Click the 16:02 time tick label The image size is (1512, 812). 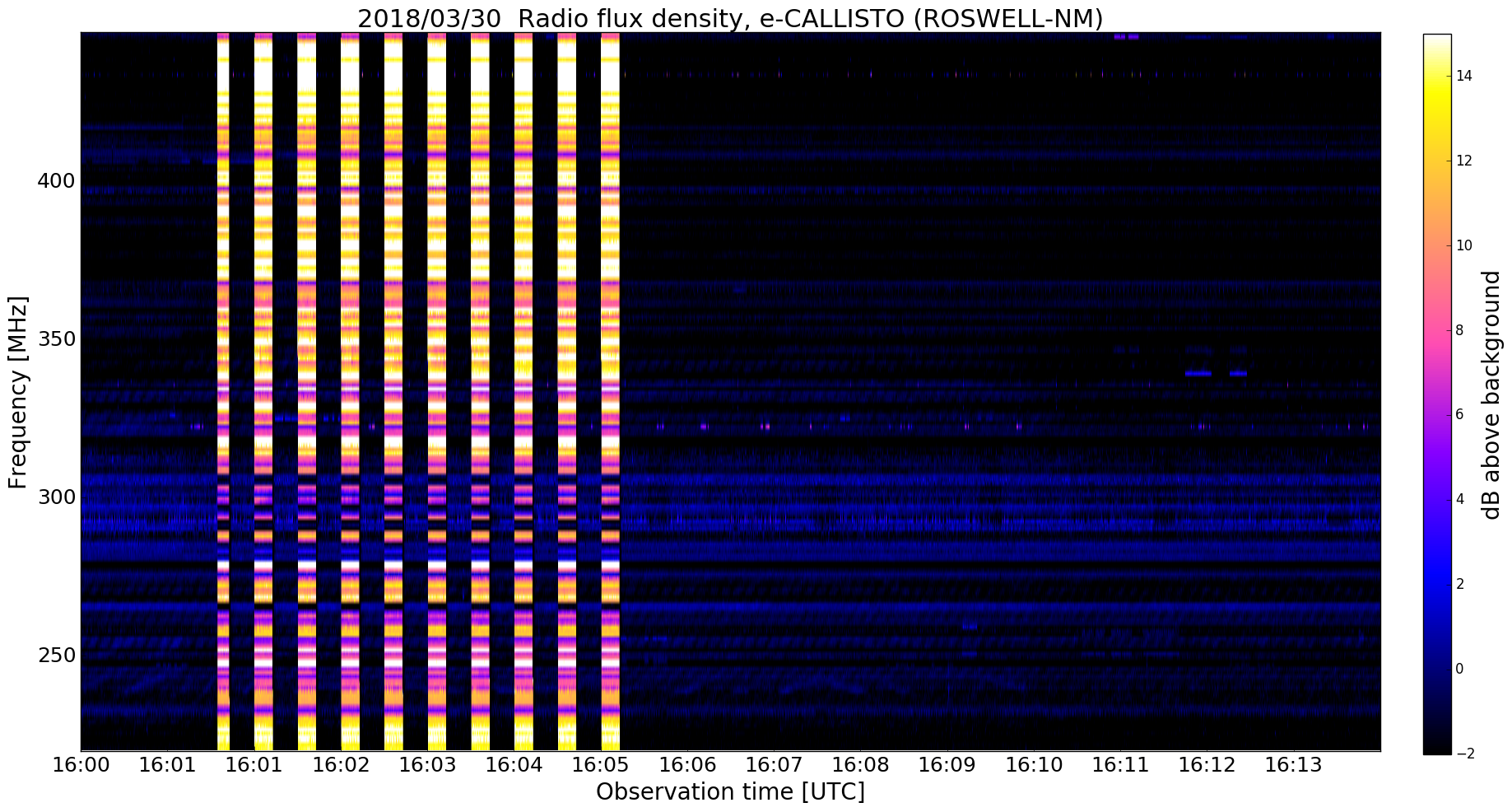click(341, 765)
